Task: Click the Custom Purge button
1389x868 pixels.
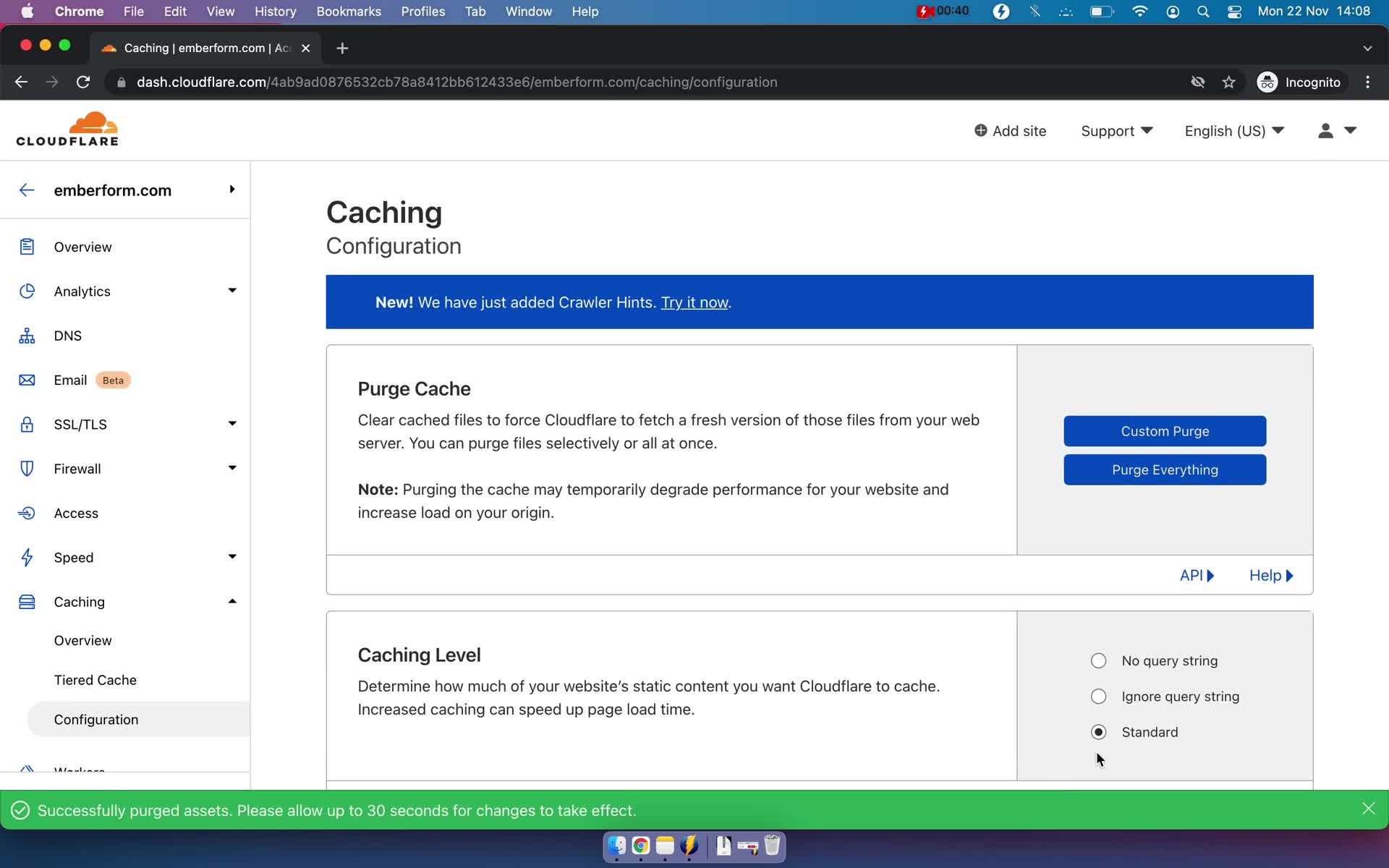Action: click(x=1164, y=431)
